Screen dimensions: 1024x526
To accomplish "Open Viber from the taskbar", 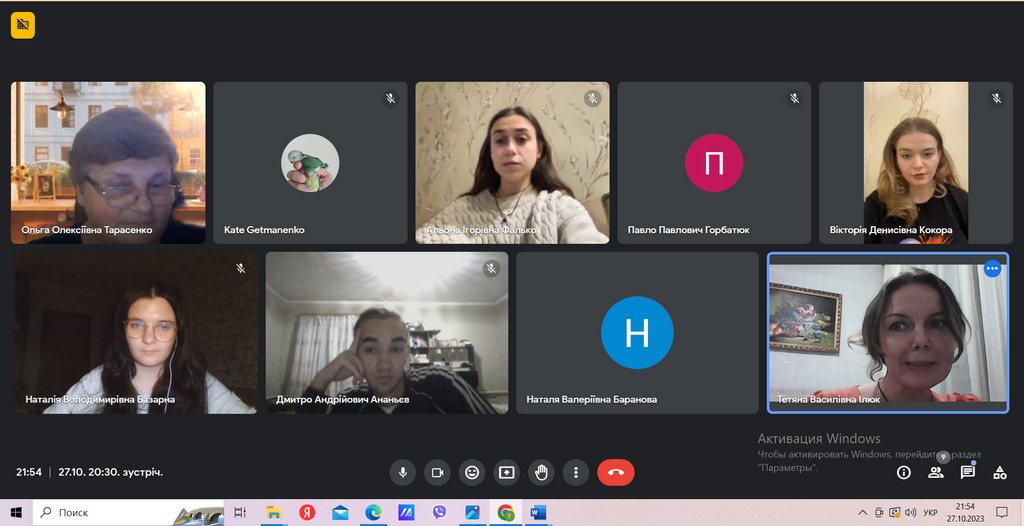I will [439, 513].
